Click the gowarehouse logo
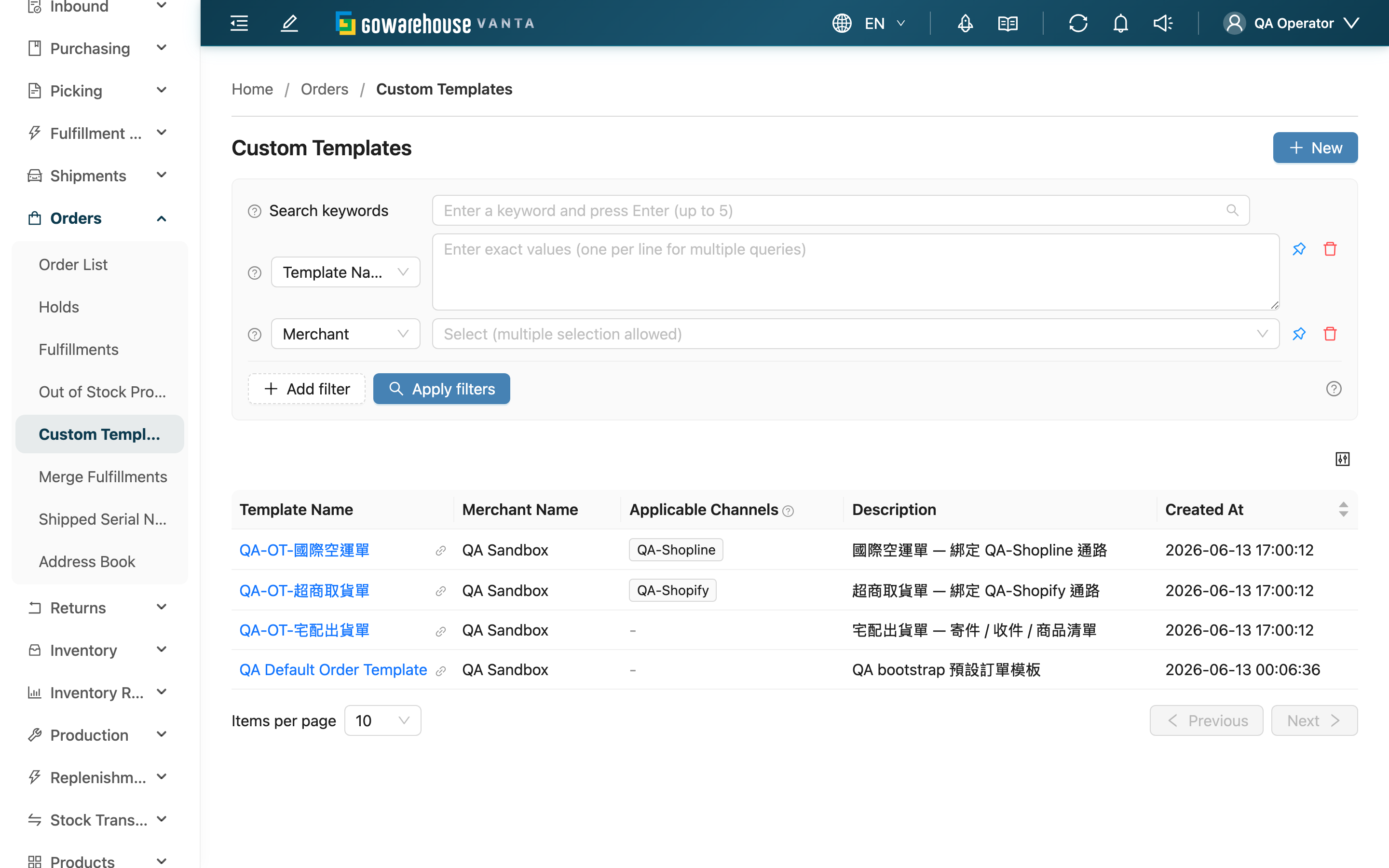 (435, 23)
